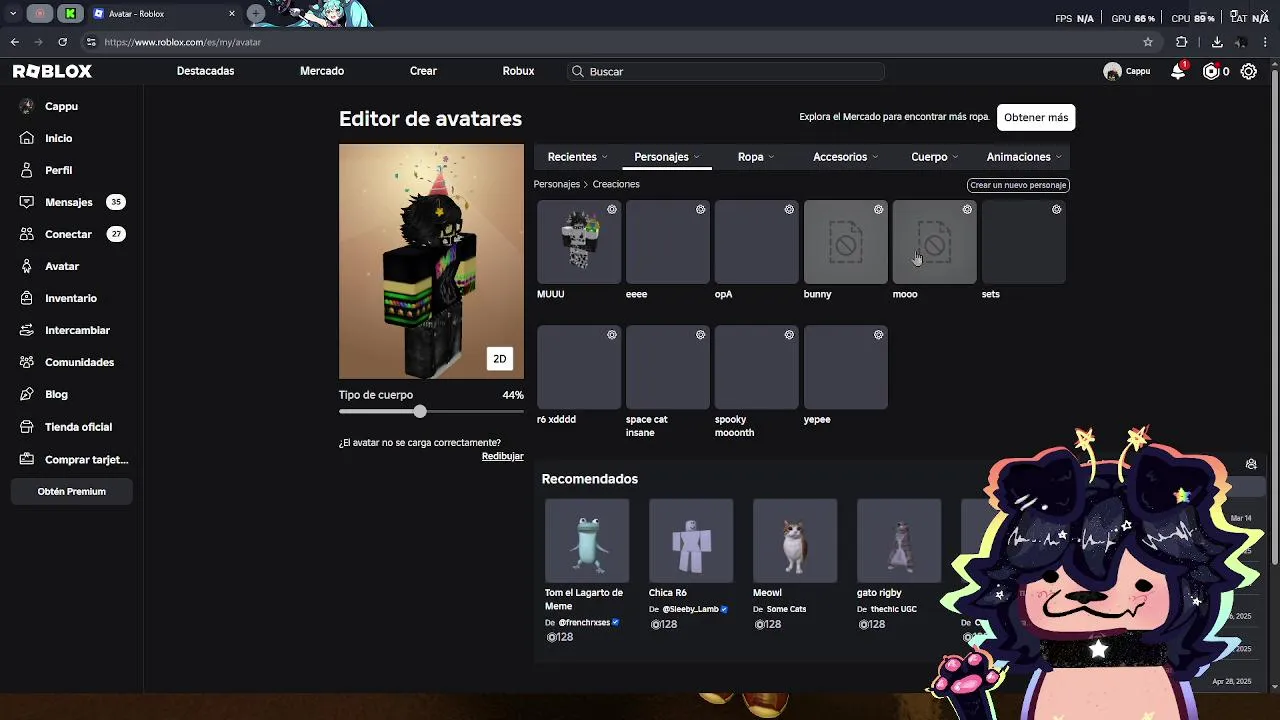Image resolution: width=1280 pixels, height=720 pixels.
Task: Open the Perfil sidebar icon
Action: point(27,170)
